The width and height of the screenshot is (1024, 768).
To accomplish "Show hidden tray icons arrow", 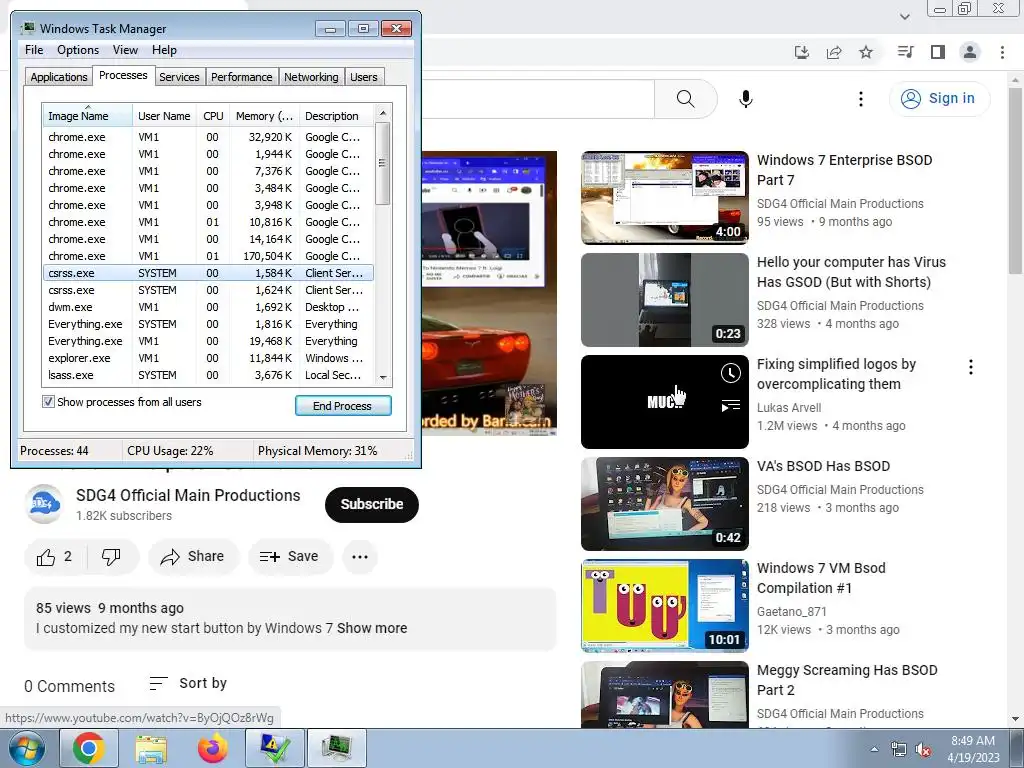I will coord(874,750).
